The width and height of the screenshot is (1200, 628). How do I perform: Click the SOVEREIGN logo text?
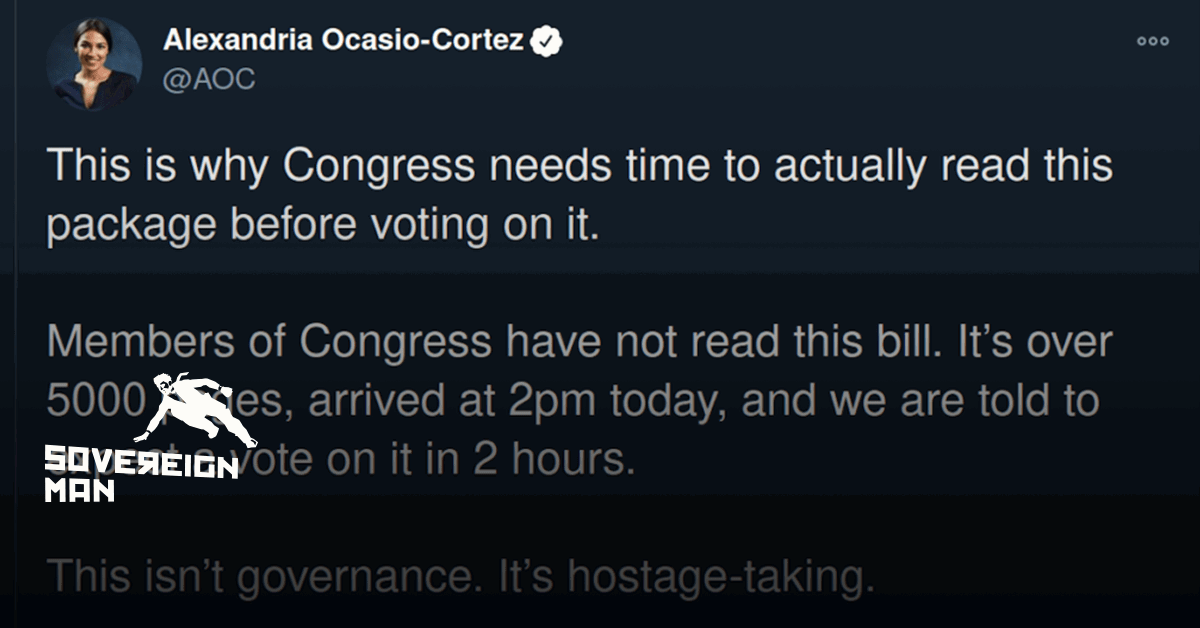tap(140, 462)
